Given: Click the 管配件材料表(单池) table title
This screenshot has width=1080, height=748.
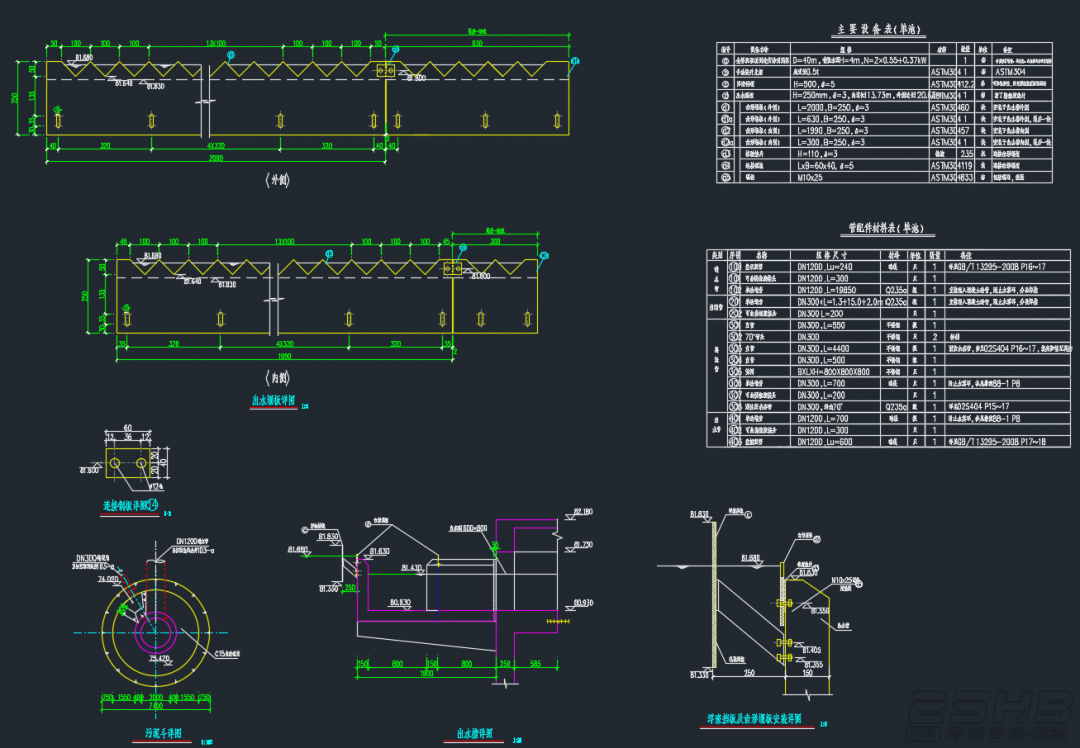Looking at the screenshot, I should point(886,228).
